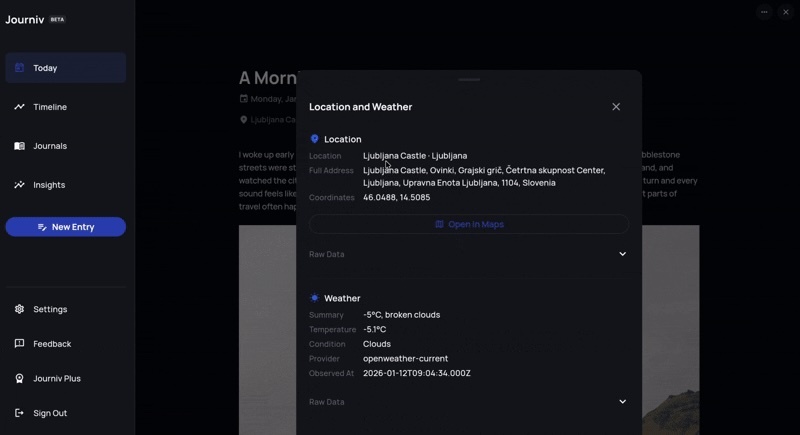
Task: Click the Journals book icon
Action: (x=19, y=146)
